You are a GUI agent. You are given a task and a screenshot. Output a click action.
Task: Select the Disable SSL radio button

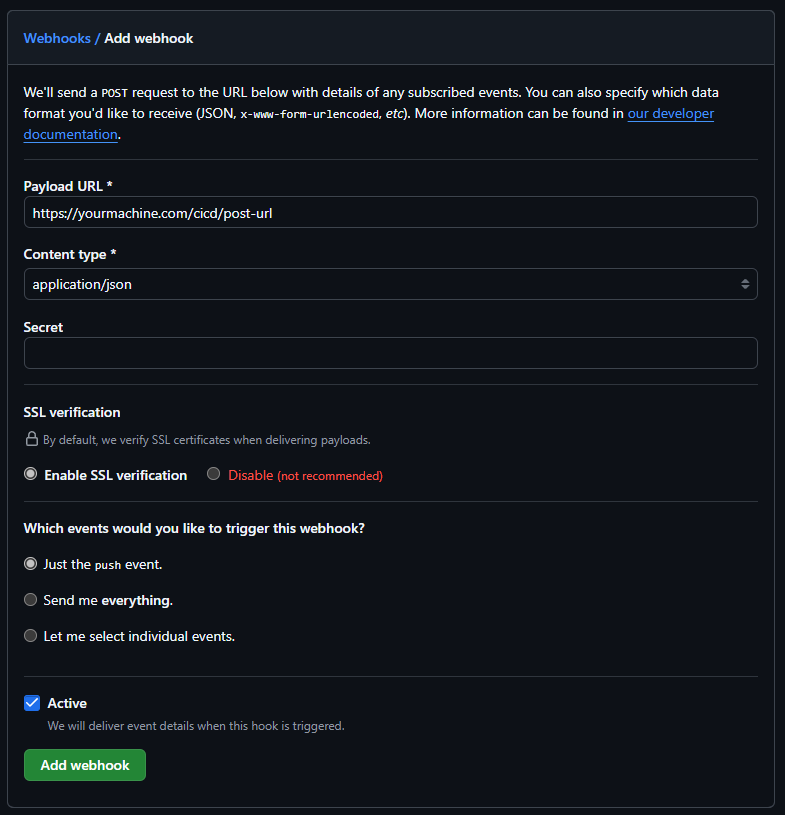pyautogui.click(x=214, y=475)
